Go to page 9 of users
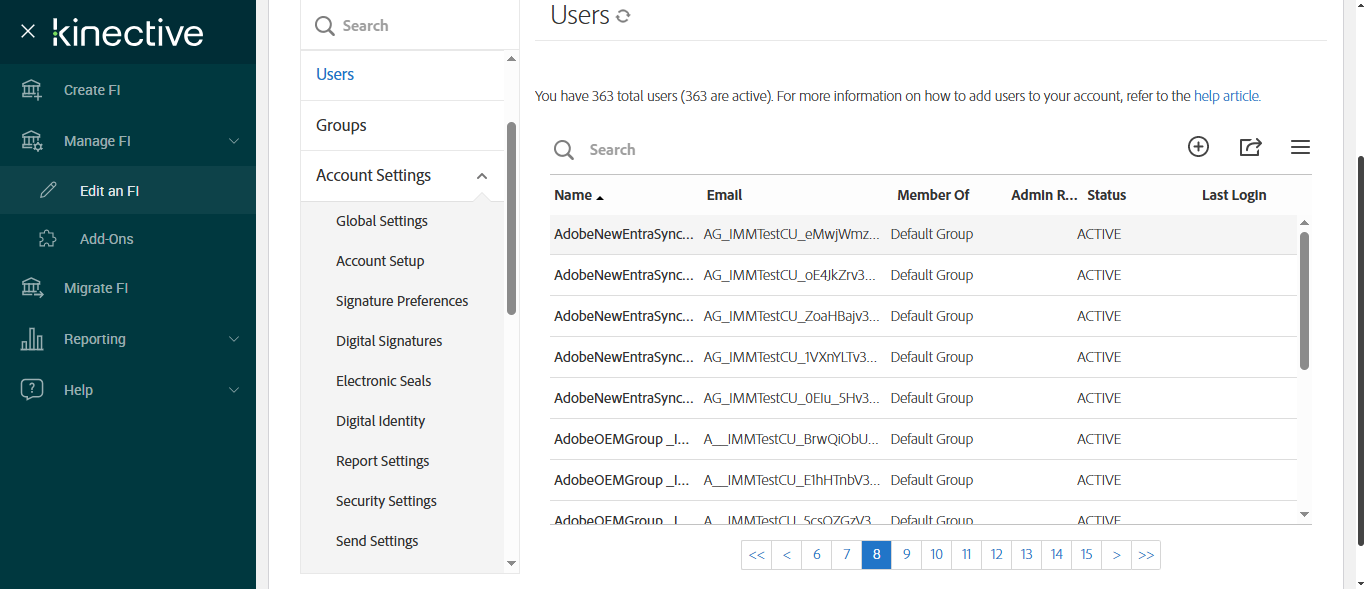The width and height of the screenshot is (1366, 589). click(906, 555)
